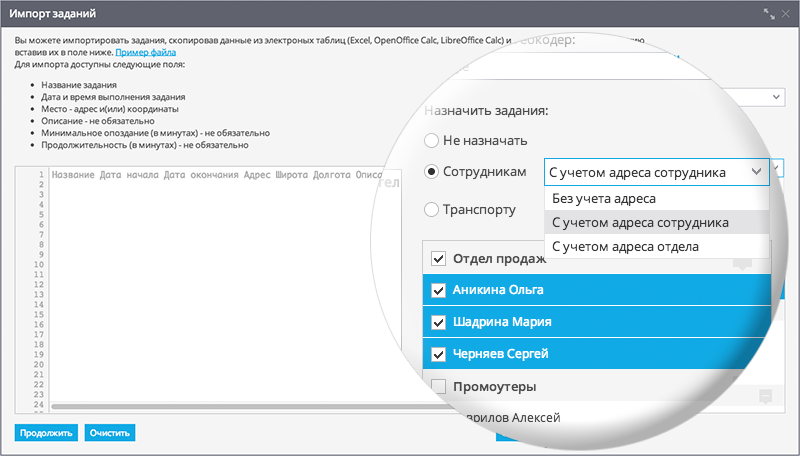Viewport: 800px width, 456px height.
Task: Select the 'Сотрудникам' radio button
Action: point(432,172)
